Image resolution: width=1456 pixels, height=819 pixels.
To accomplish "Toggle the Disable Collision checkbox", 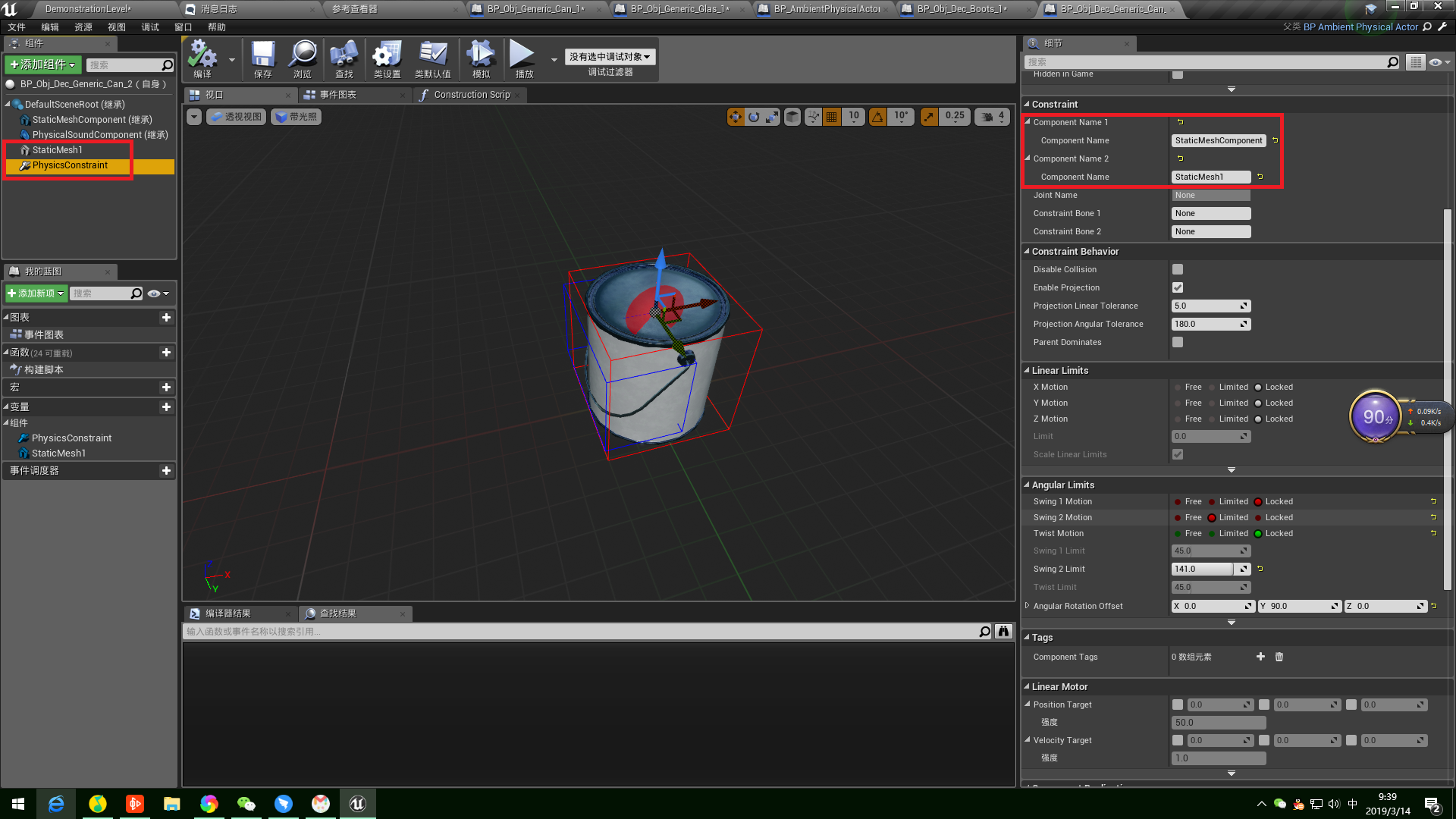I will click(1178, 269).
